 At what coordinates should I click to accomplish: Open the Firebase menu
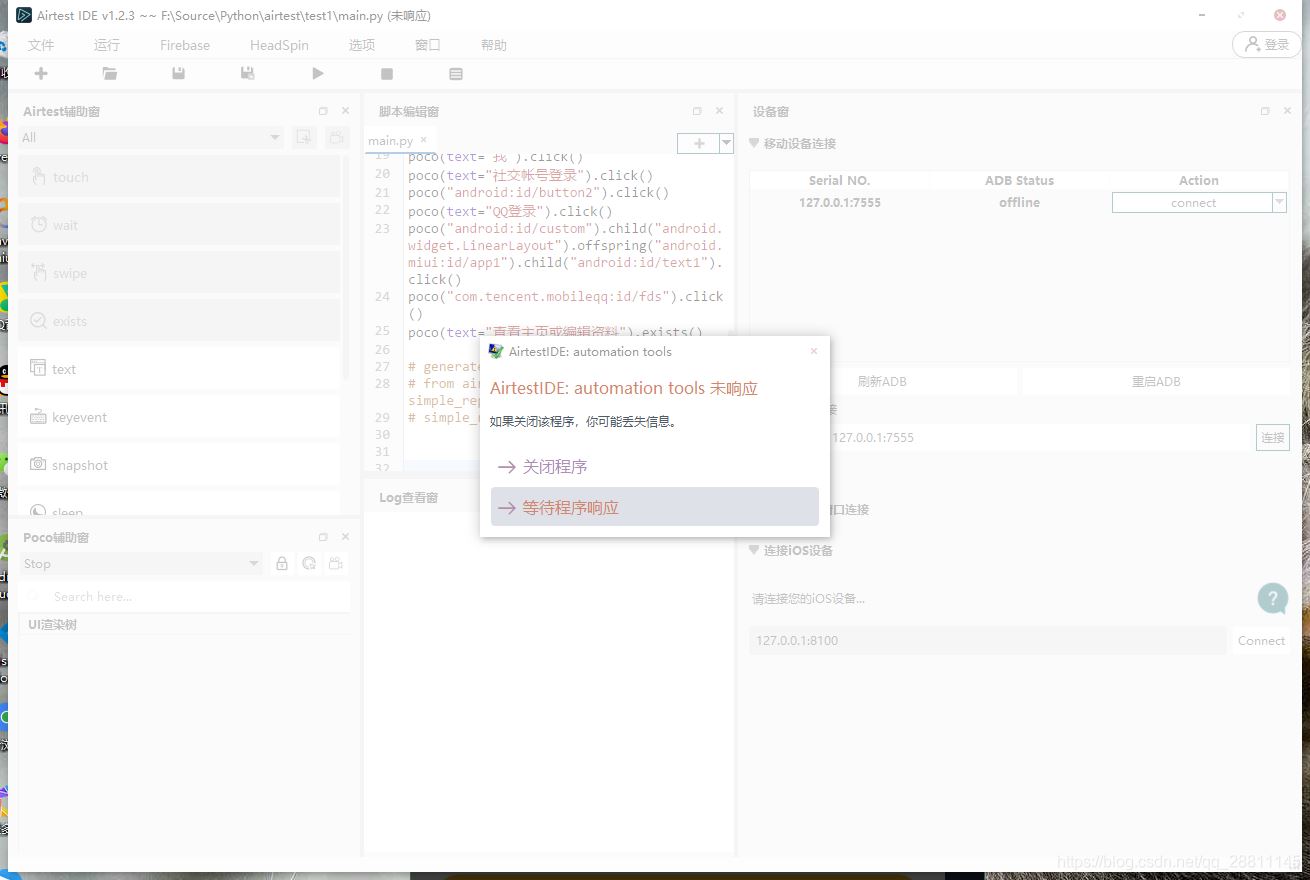[x=185, y=45]
